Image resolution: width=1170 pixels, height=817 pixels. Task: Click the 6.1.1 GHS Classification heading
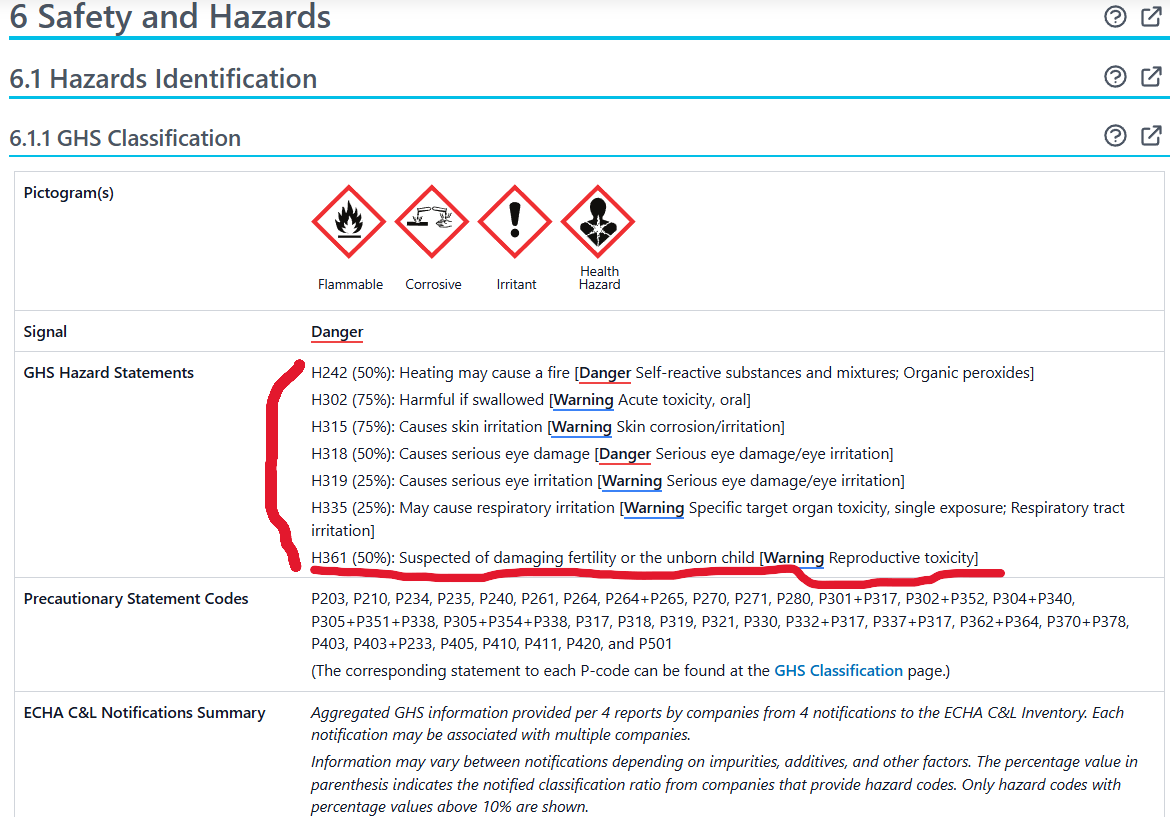125,138
